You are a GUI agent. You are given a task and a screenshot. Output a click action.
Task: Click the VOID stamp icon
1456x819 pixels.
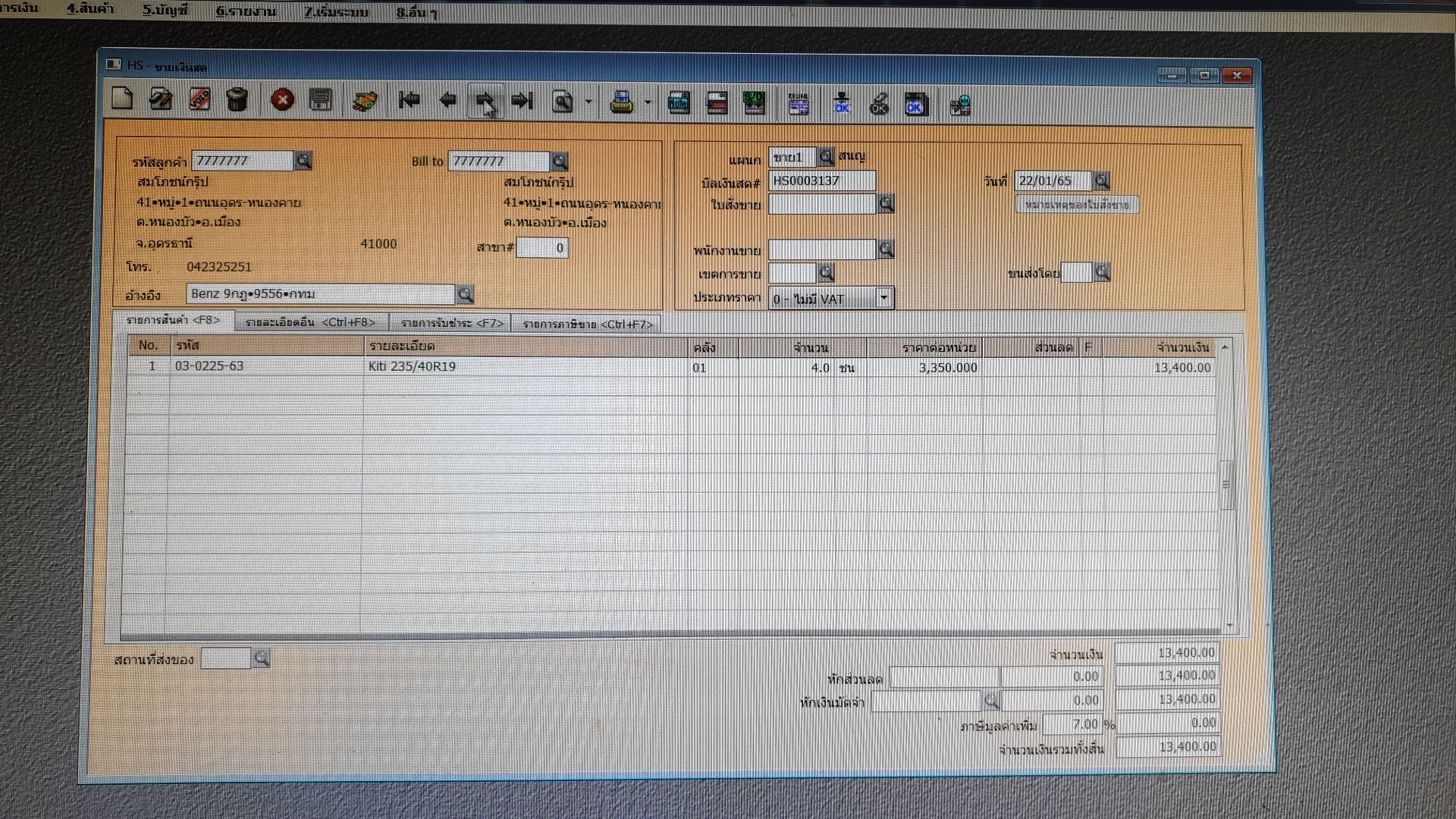(199, 99)
